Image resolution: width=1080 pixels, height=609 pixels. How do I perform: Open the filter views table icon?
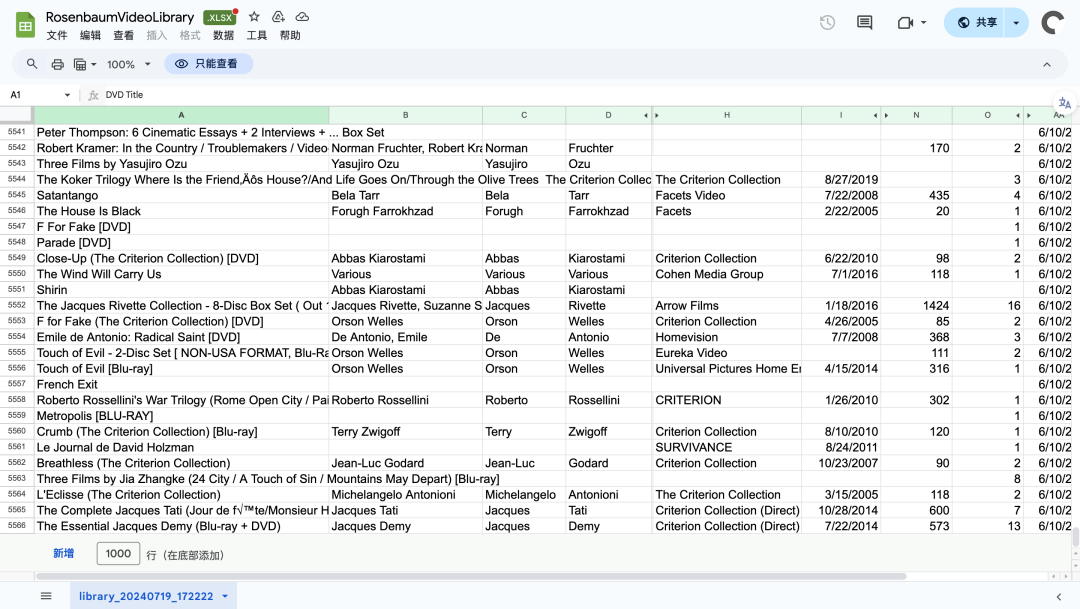point(80,64)
